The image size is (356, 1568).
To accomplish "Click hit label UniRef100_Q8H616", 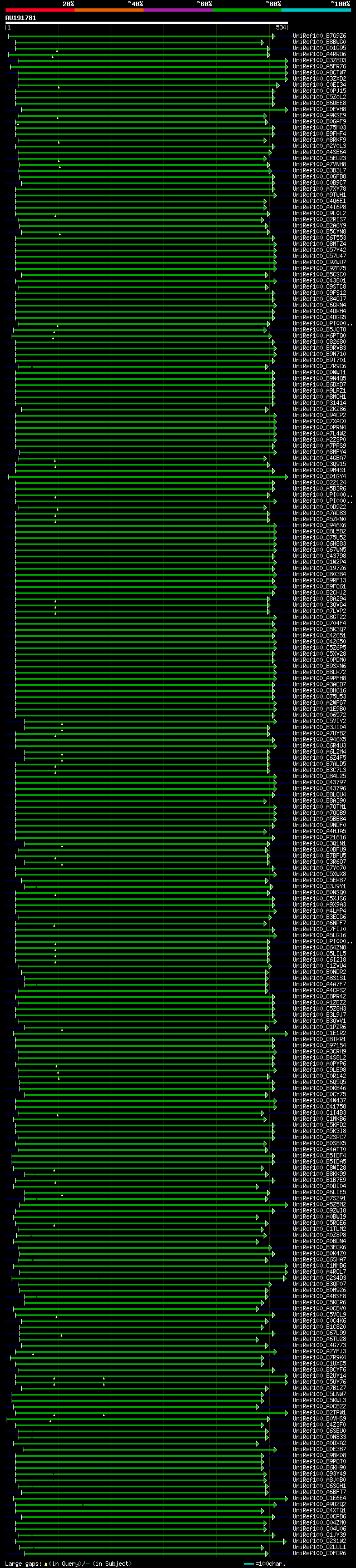I will click(x=319, y=690).
